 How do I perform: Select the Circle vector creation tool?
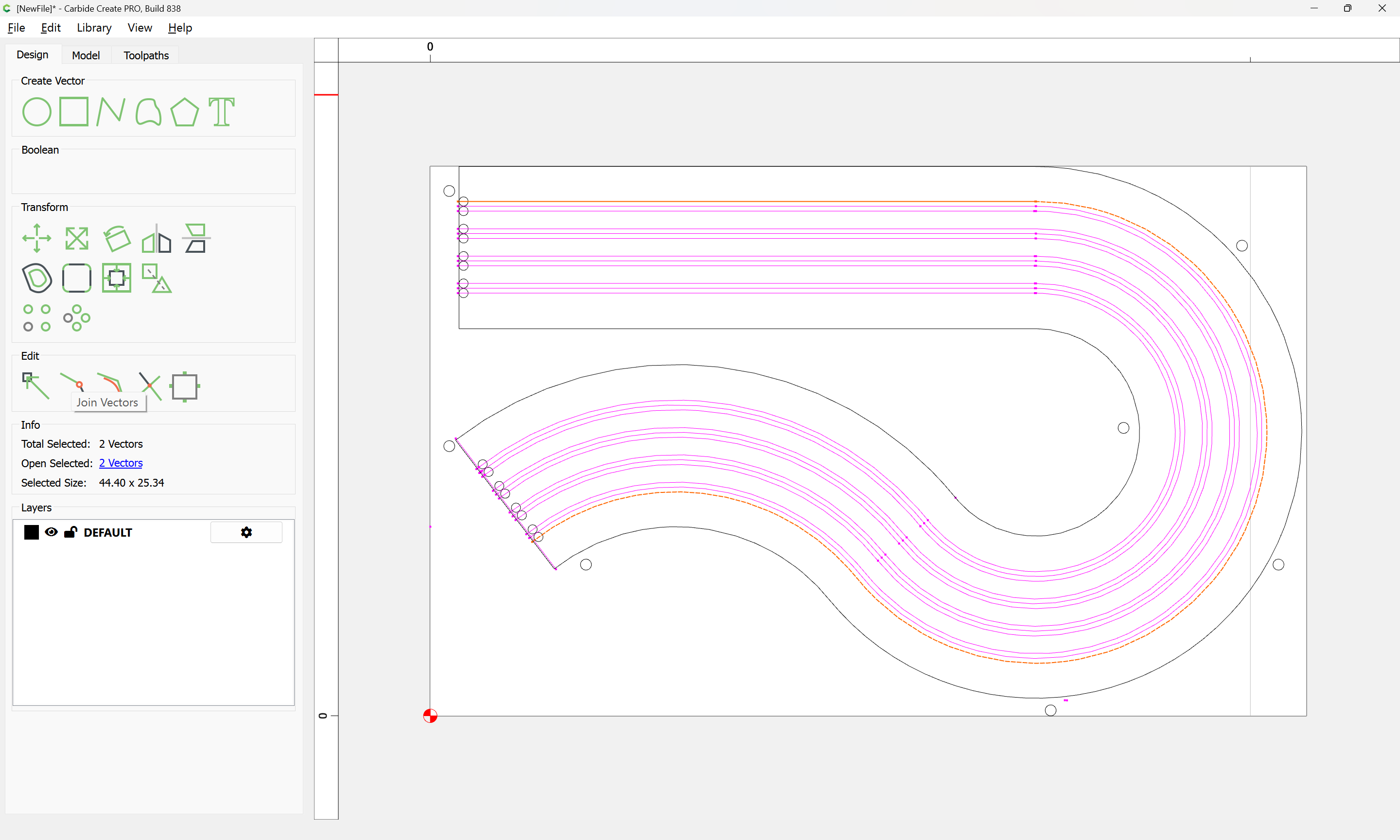click(x=37, y=111)
